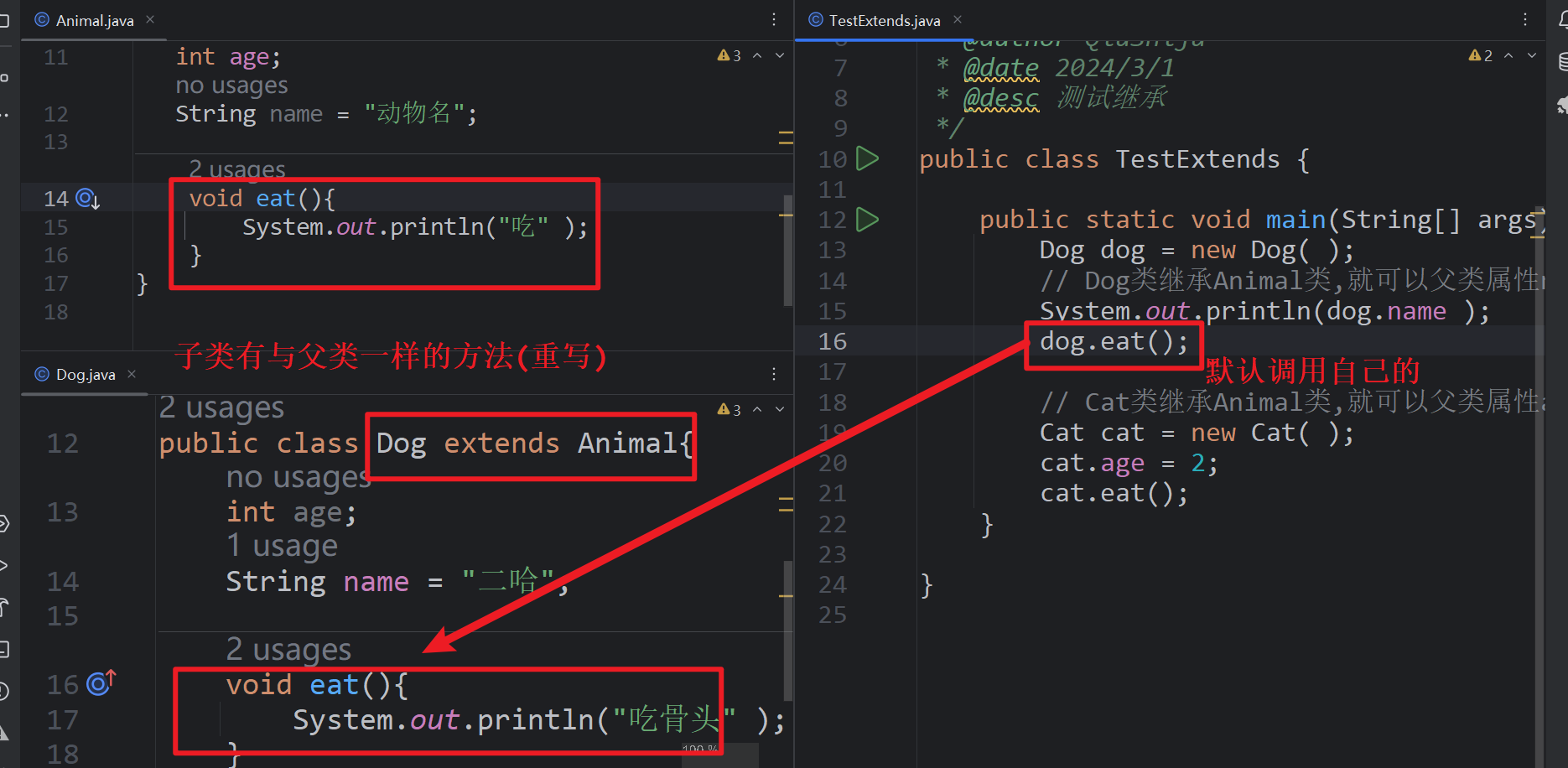This screenshot has width=1568, height=768.
Task: Click the Animal.java vertical scrollbar thumb
Action: (x=787, y=250)
